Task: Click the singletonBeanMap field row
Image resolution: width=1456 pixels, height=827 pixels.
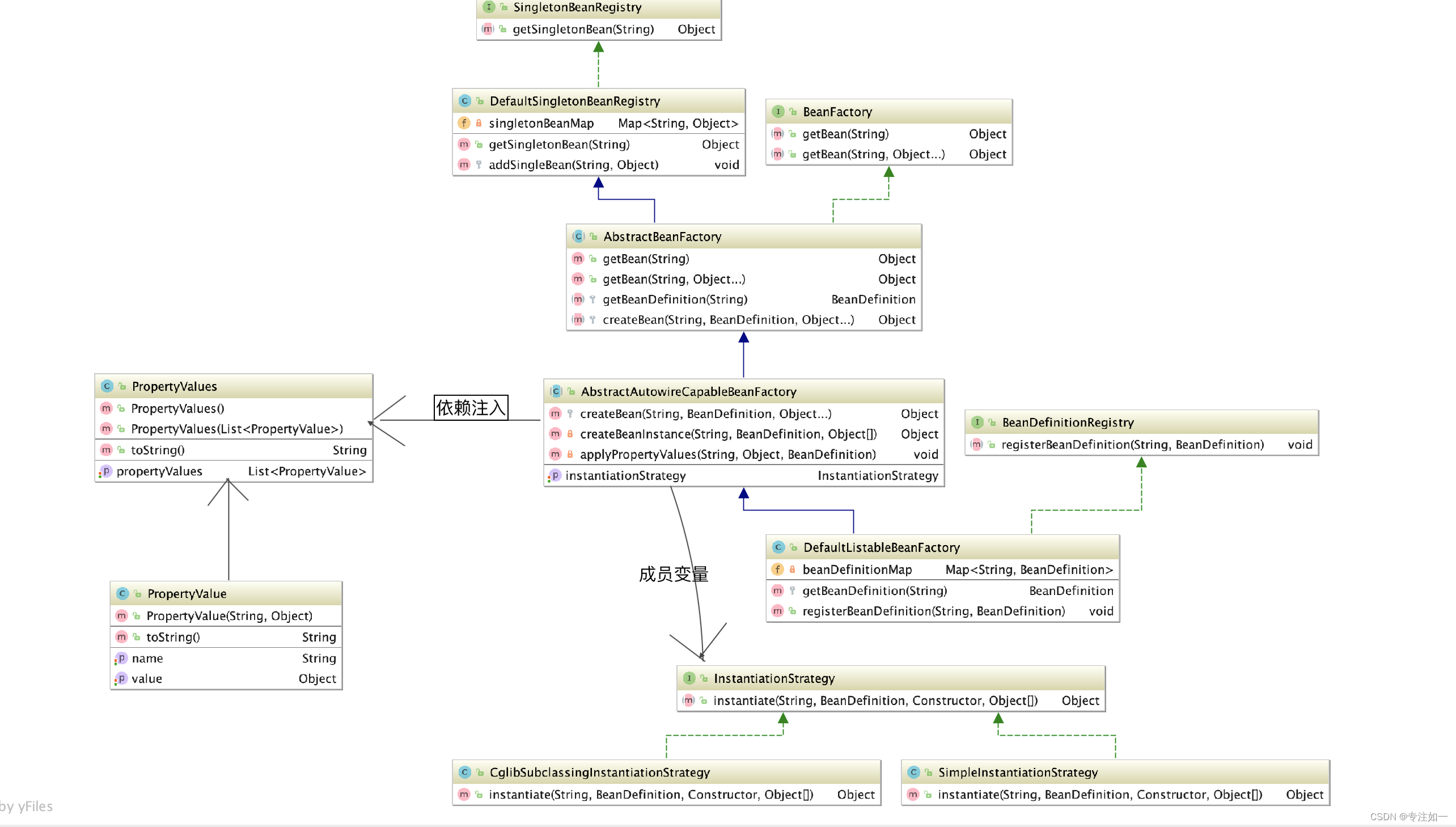Action: click(598, 123)
